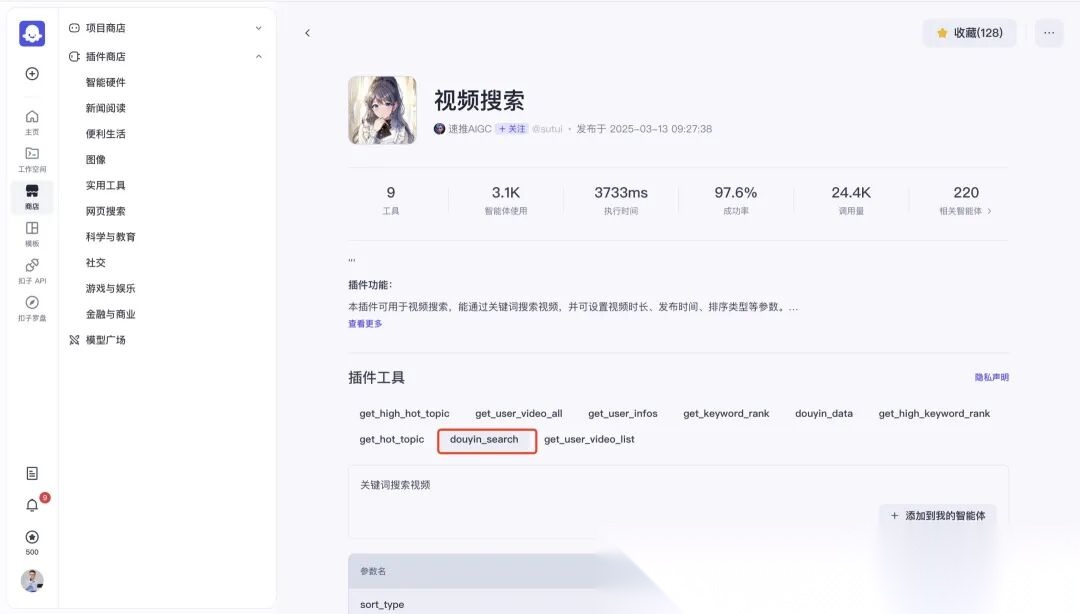The height and width of the screenshot is (614, 1080).
Task: Toggle the 收藏(128) favorite star
Action: (x=969, y=33)
